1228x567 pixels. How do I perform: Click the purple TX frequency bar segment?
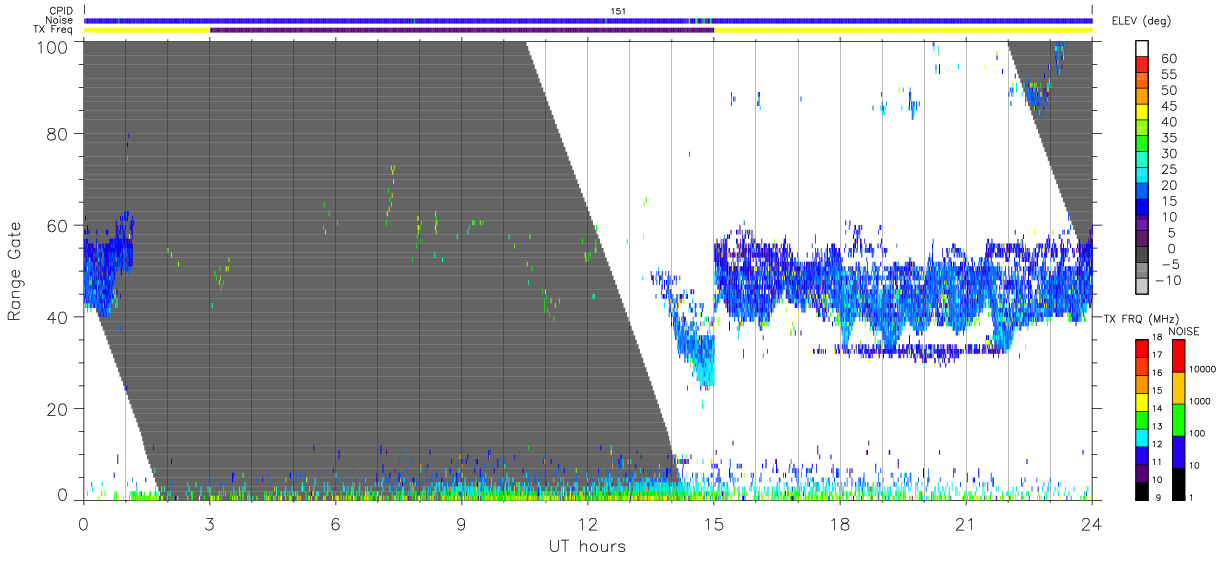tap(462, 30)
